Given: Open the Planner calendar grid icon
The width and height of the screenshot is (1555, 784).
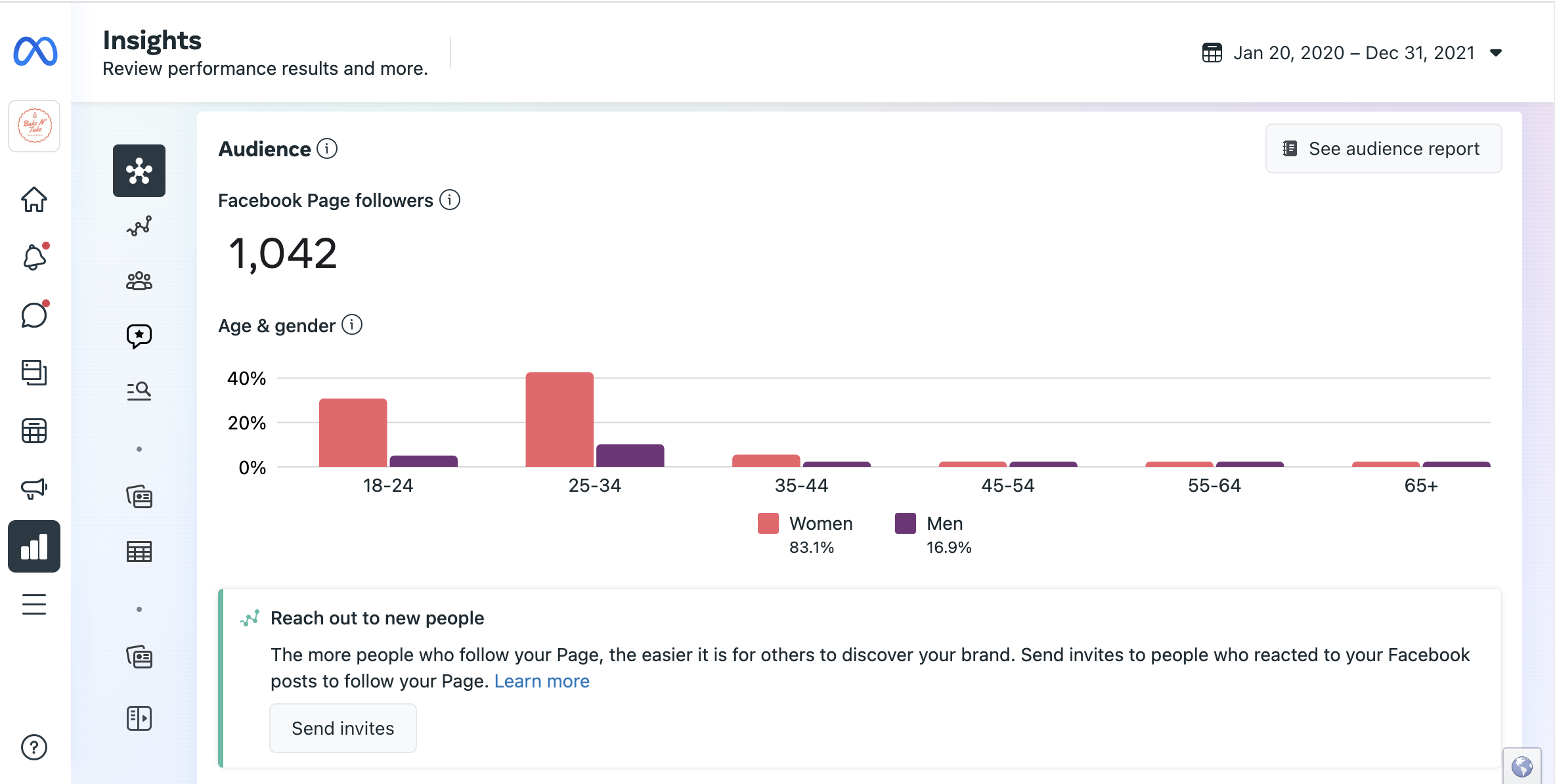Looking at the screenshot, I should (34, 431).
